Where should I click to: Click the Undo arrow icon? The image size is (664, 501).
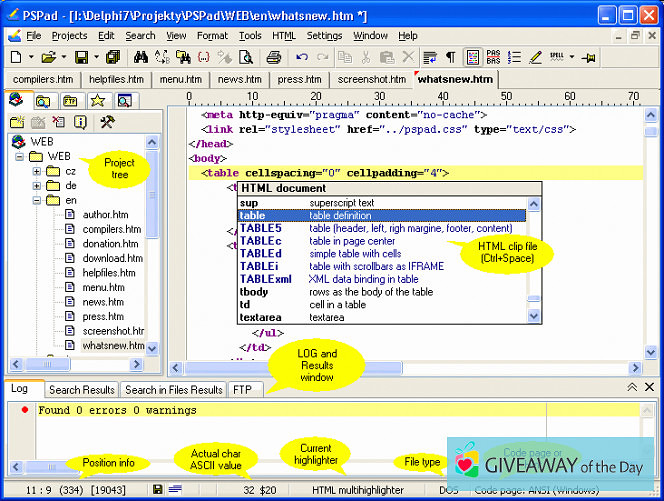pyautogui.click(x=302, y=57)
